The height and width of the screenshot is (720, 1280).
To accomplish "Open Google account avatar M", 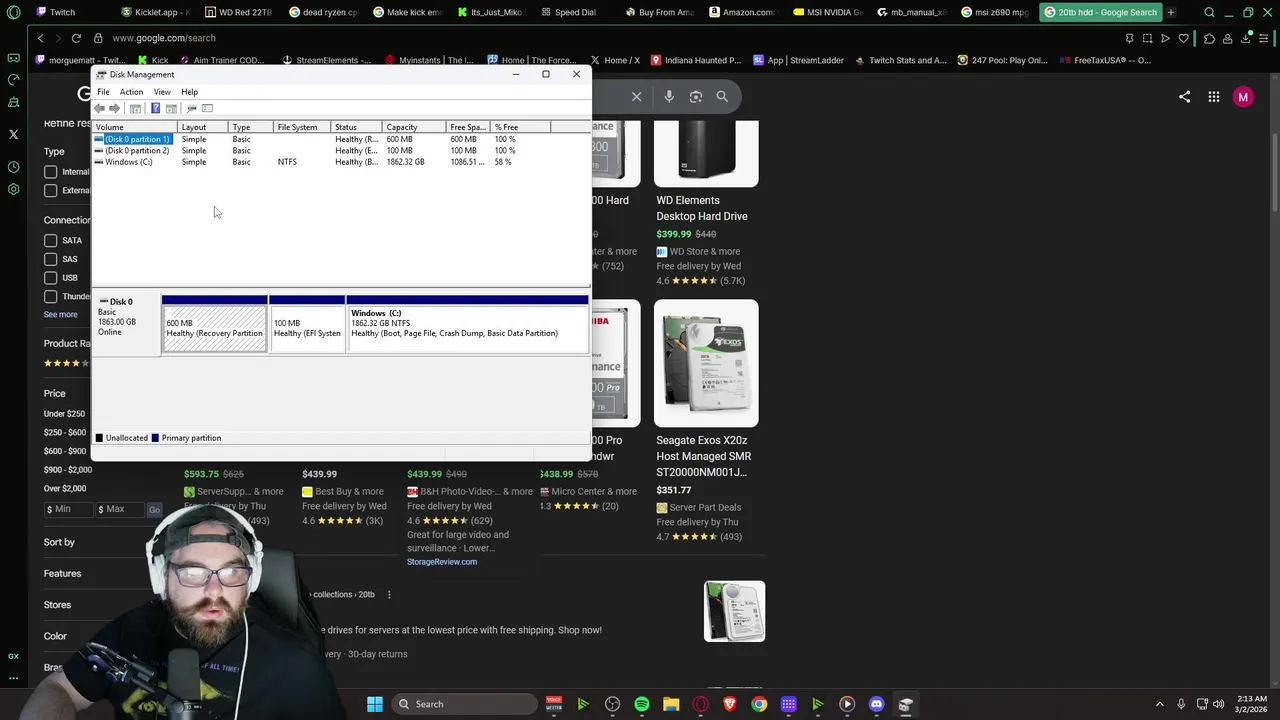I will tap(1243, 97).
